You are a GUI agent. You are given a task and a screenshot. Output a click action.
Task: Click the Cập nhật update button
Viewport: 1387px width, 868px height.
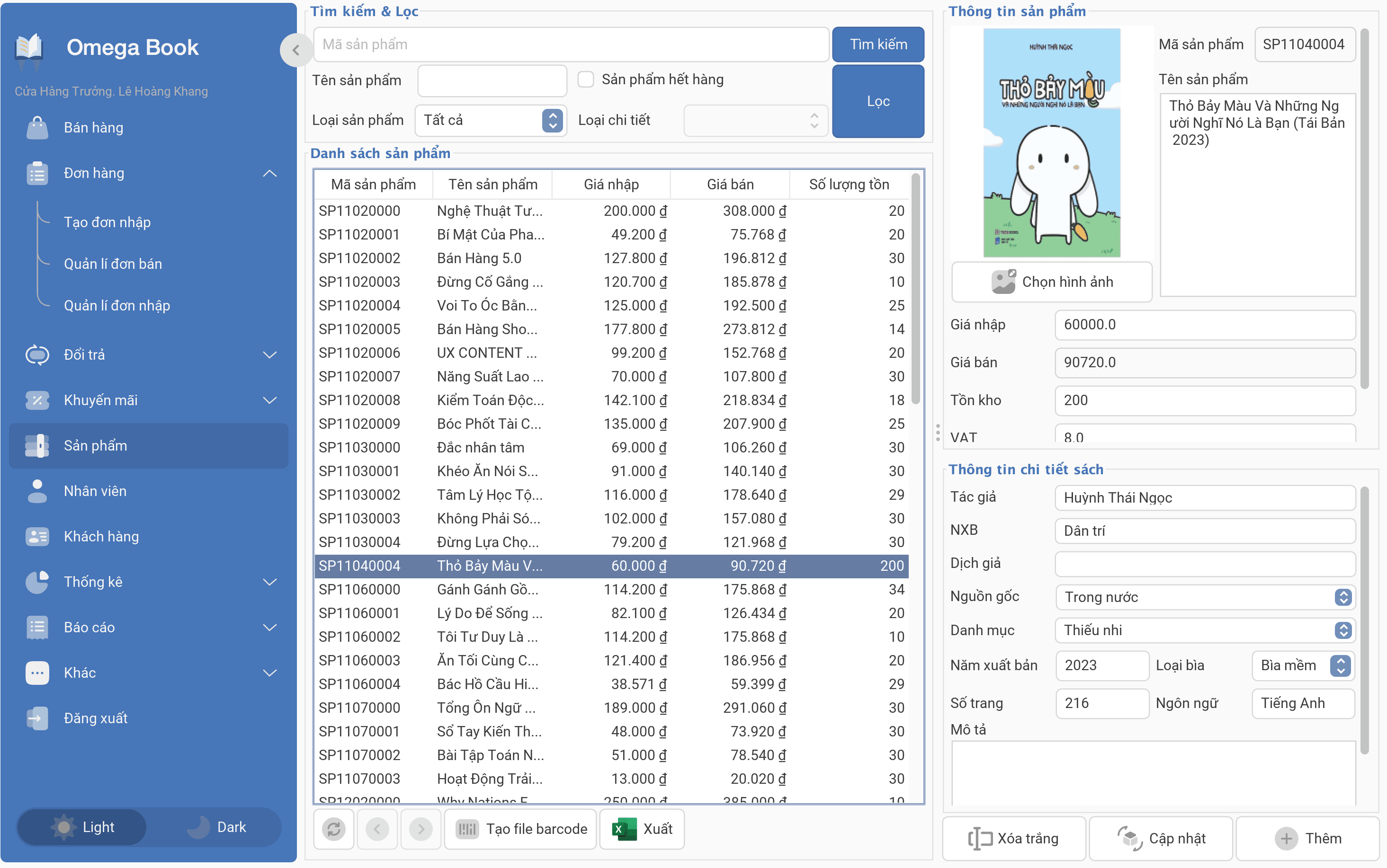coord(1161,838)
